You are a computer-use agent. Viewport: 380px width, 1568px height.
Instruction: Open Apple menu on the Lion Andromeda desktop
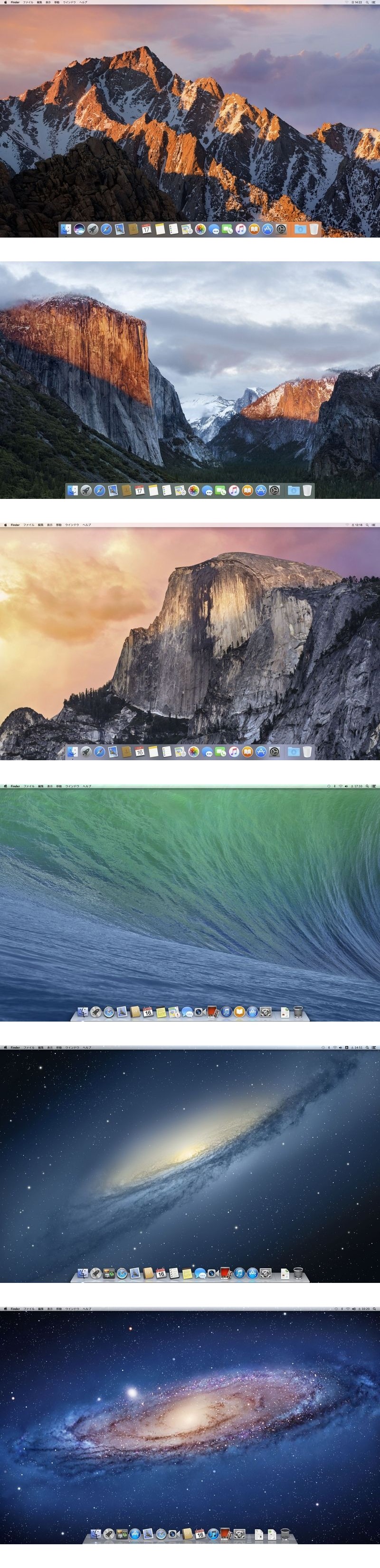click(5, 1309)
